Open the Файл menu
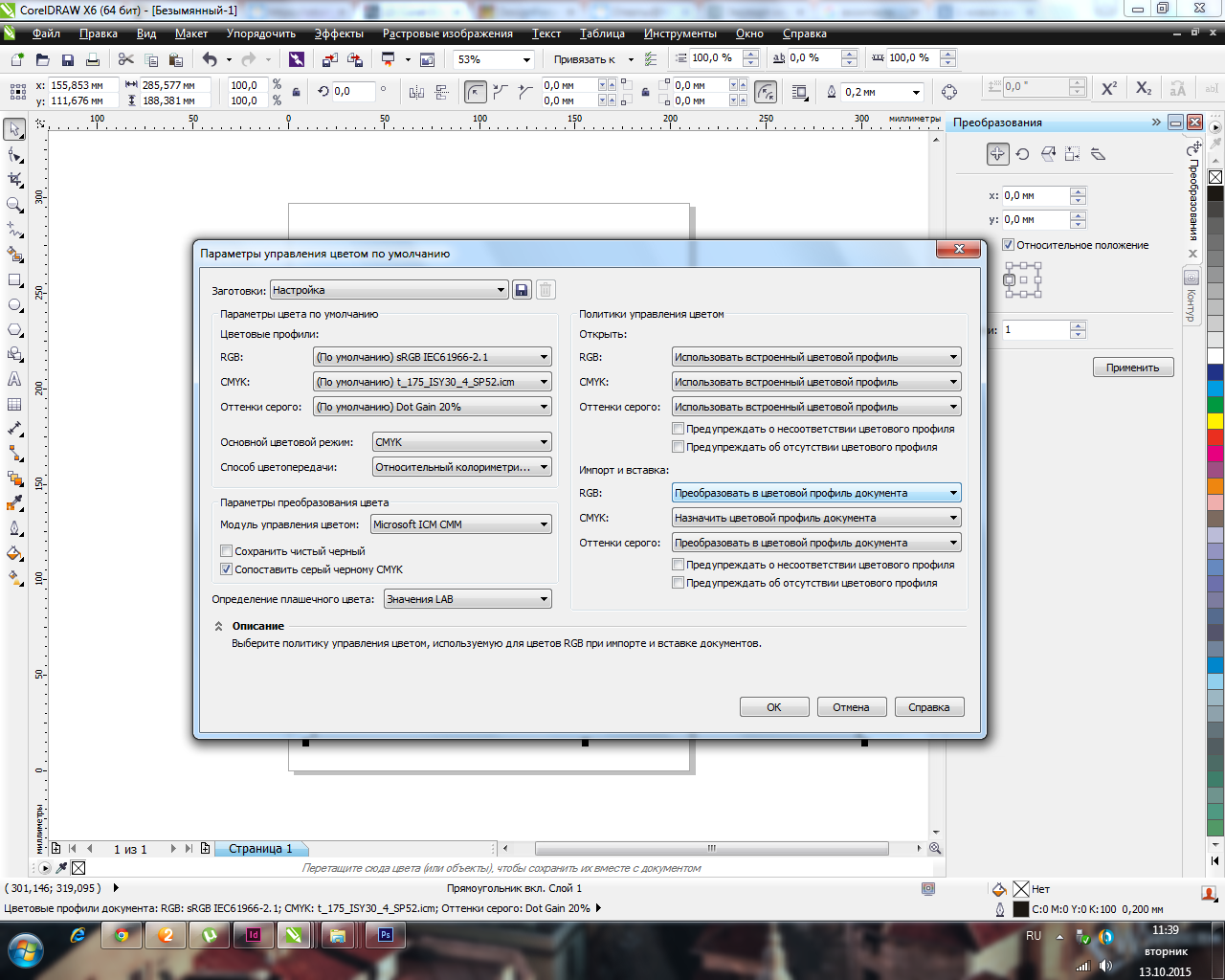 46,33
